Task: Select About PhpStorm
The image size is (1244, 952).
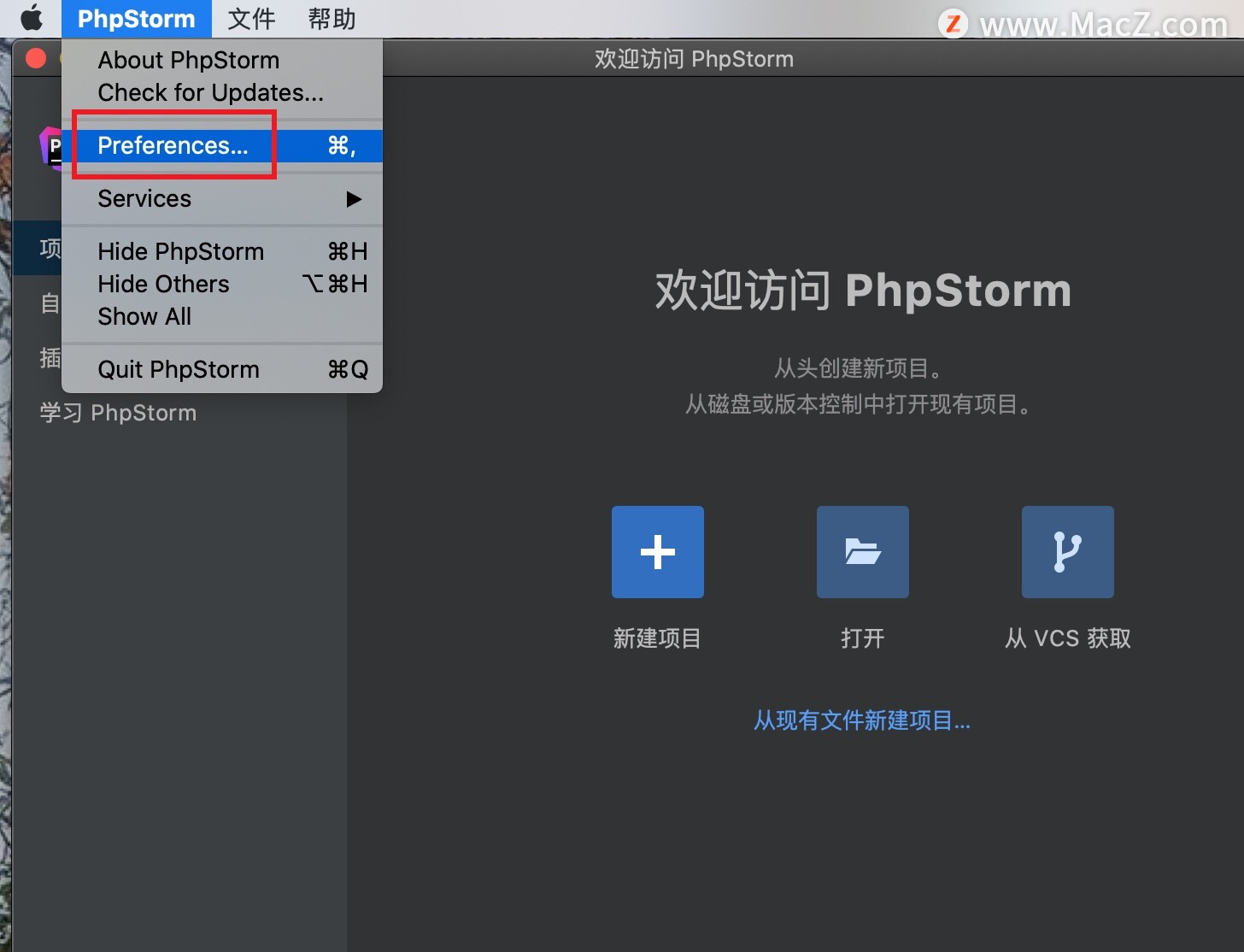Action: (222, 60)
